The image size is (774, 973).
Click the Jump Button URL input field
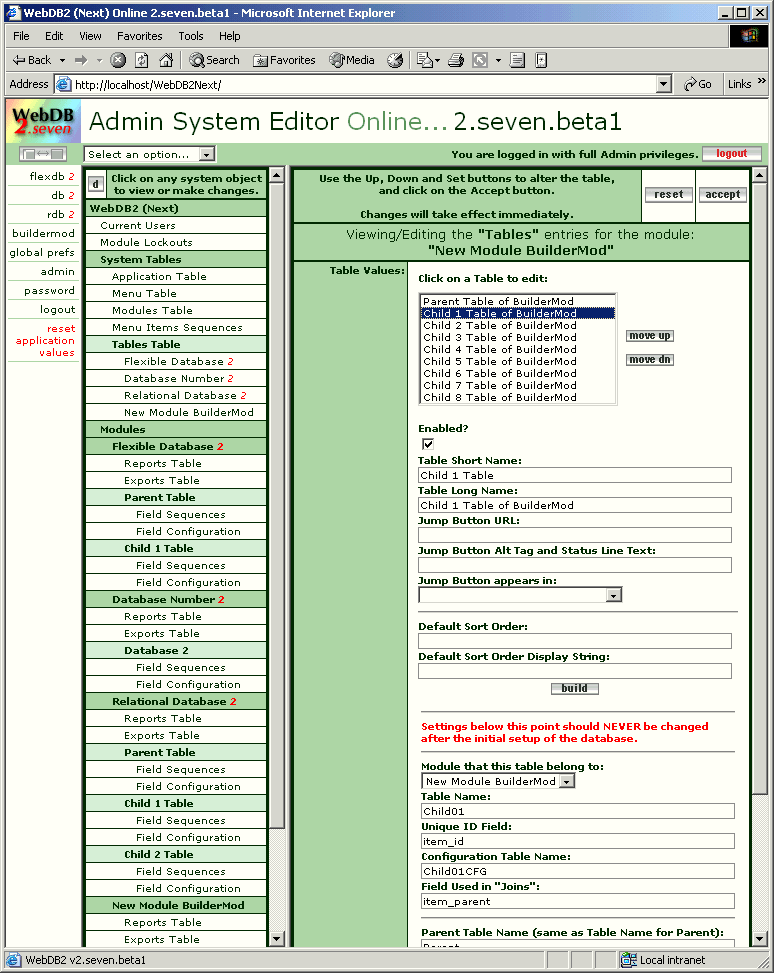[575, 535]
